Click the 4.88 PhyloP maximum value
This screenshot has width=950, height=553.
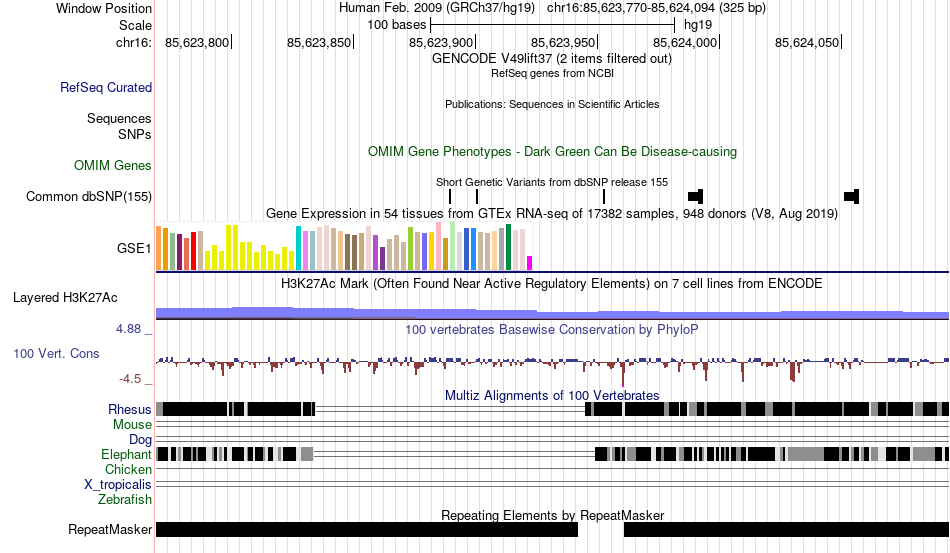[128, 329]
